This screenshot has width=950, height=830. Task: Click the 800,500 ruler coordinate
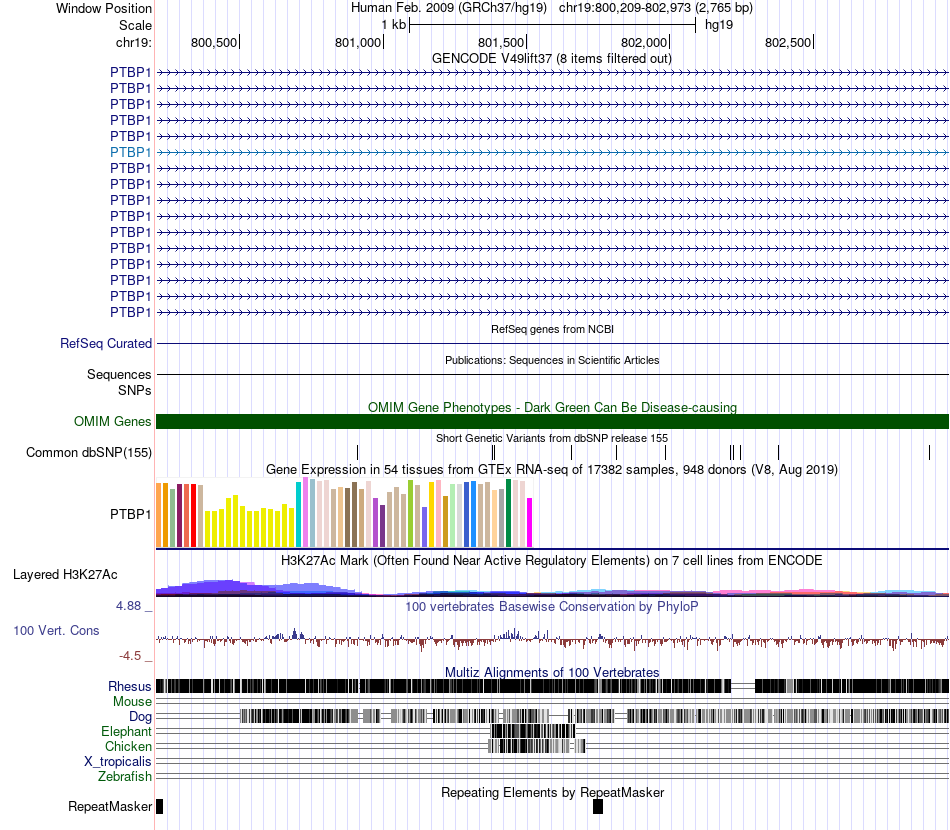pos(214,42)
